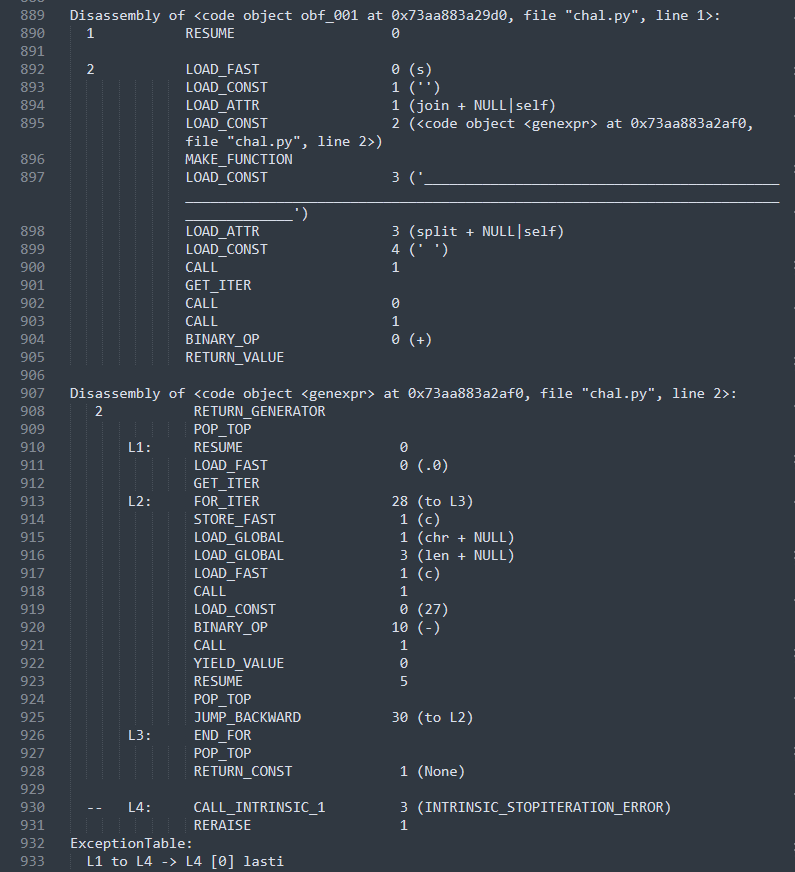Click the FOR_ITER instruction at label L2
The height and width of the screenshot is (872, 795).
(226, 502)
